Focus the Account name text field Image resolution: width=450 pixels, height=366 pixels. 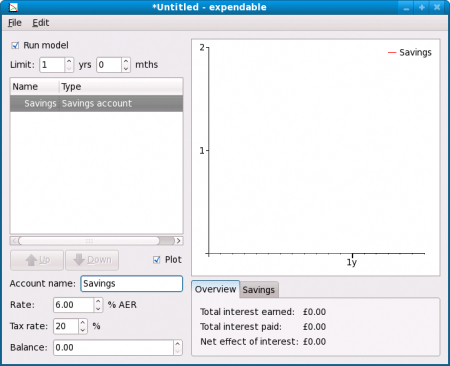[132, 284]
